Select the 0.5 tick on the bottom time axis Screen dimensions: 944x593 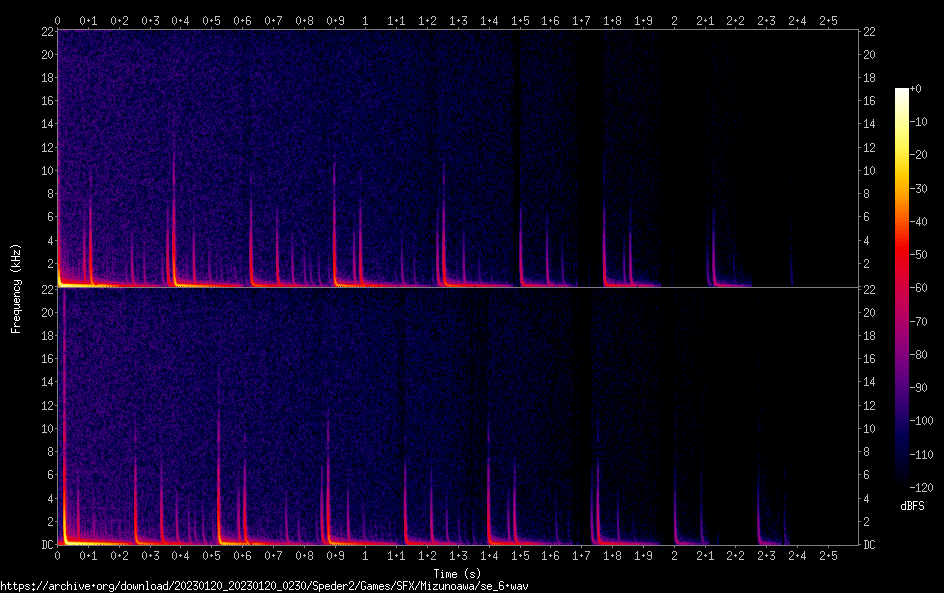tap(211, 555)
